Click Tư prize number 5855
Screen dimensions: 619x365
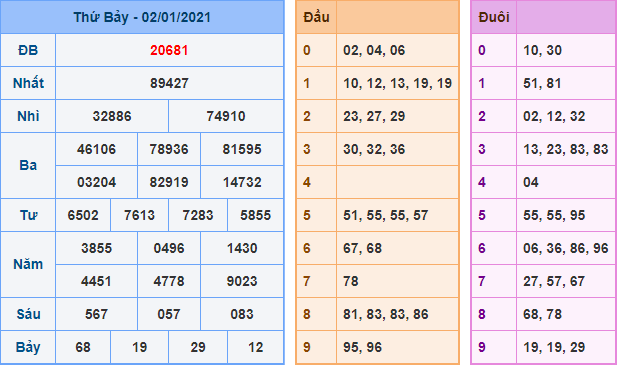coord(255,215)
